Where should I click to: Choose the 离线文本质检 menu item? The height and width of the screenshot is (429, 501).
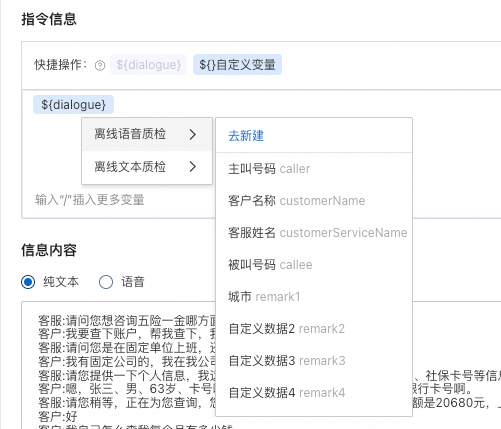[x=147, y=167]
